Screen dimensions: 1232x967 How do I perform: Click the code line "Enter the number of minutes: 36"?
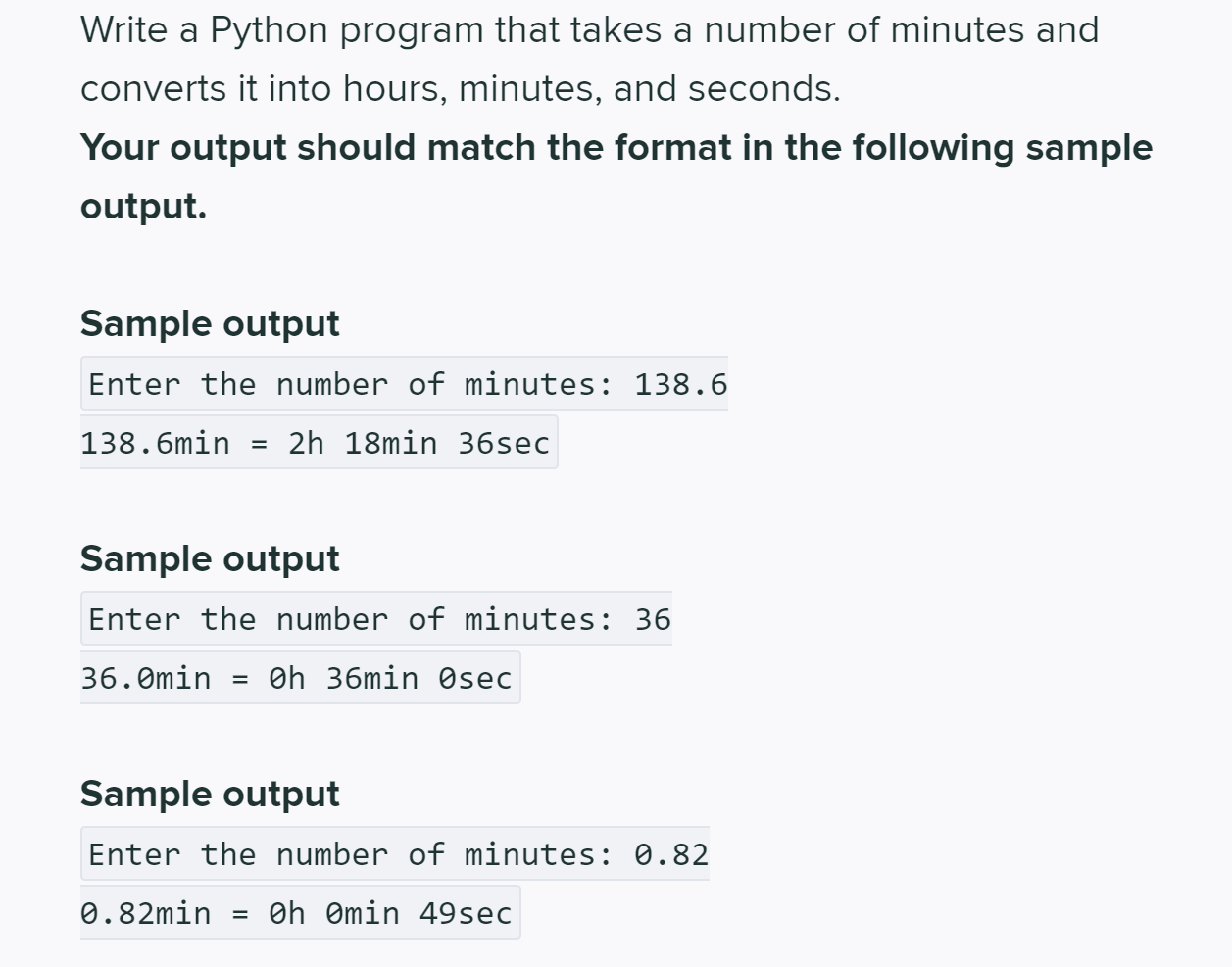coord(376,618)
